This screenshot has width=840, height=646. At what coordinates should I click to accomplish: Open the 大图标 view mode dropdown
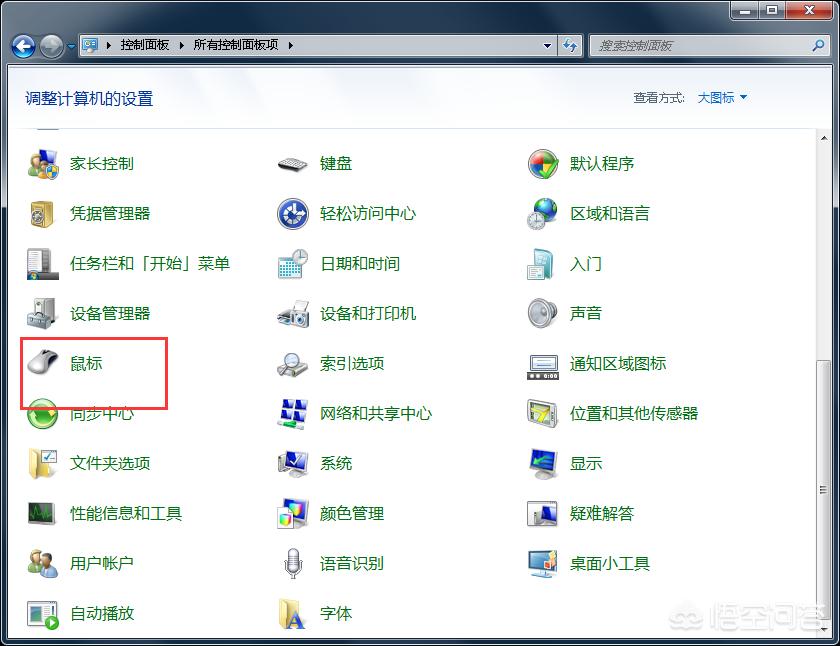tap(722, 98)
